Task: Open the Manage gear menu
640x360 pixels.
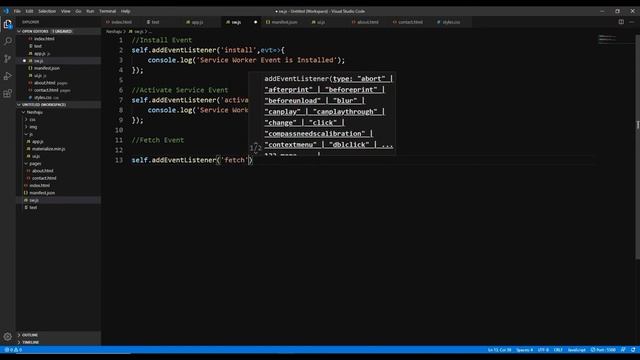Action: pos(8,337)
